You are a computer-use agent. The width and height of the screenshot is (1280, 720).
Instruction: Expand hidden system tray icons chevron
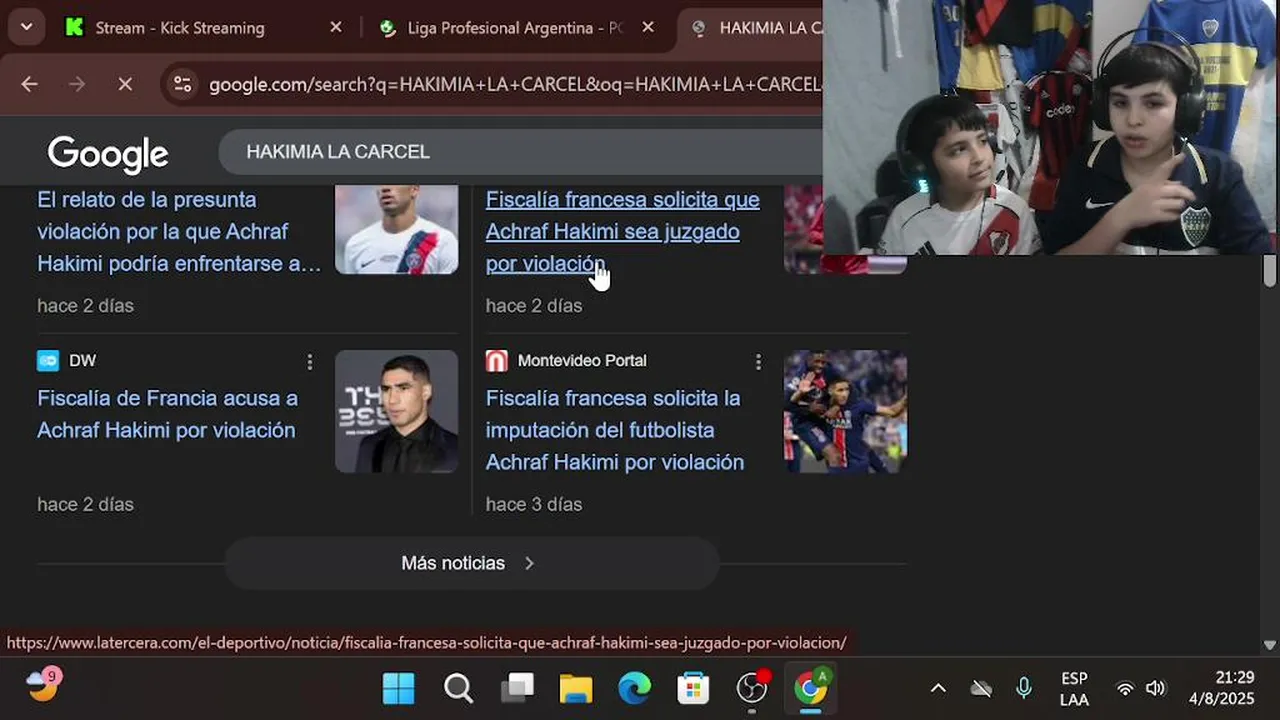pos(938,688)
